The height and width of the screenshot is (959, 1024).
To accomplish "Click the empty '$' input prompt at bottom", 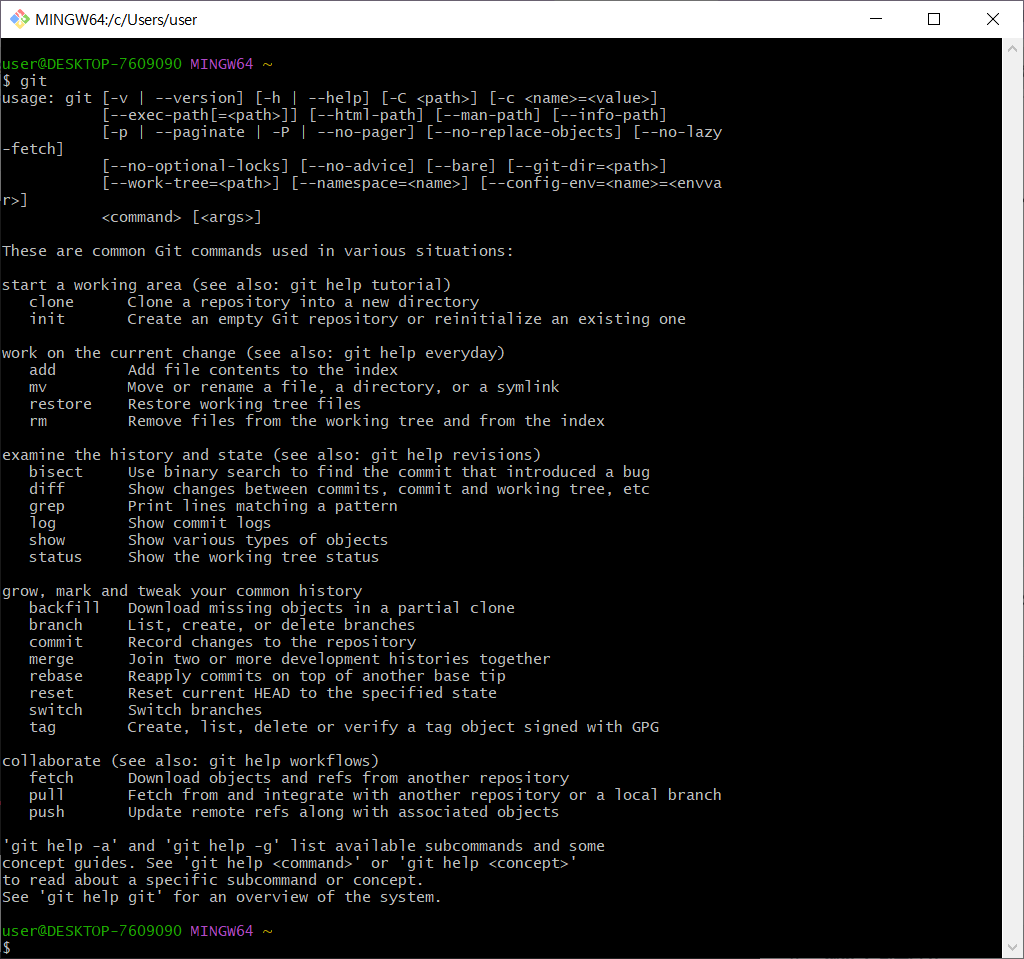I will [7, 947].
